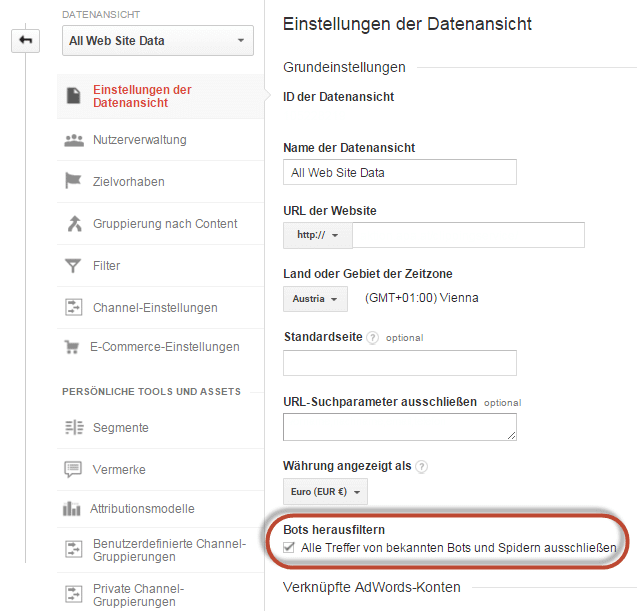This screenshot has height=611, width=637.
Task: Click help icon beside Währung angezeigt als
Action: coord(422,466)
